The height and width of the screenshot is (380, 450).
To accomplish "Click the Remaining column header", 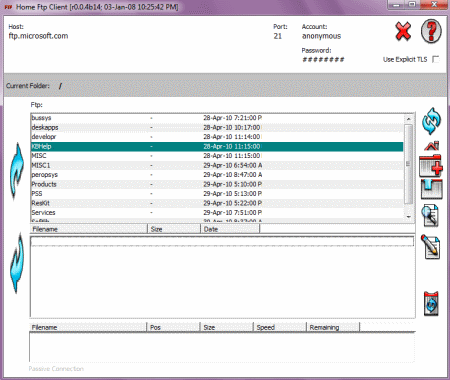I will coord(333,327).
